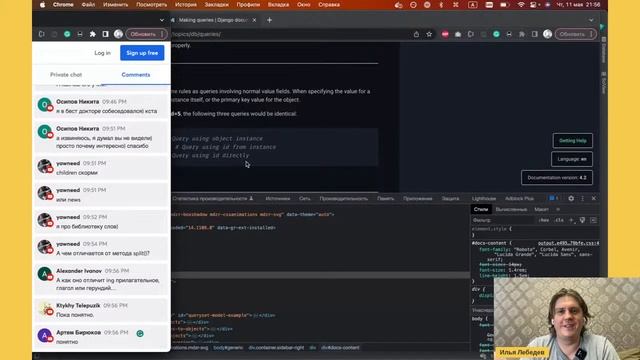The image size is (640, 360).
Task: Click the Sign up free button
Action: 142,53
